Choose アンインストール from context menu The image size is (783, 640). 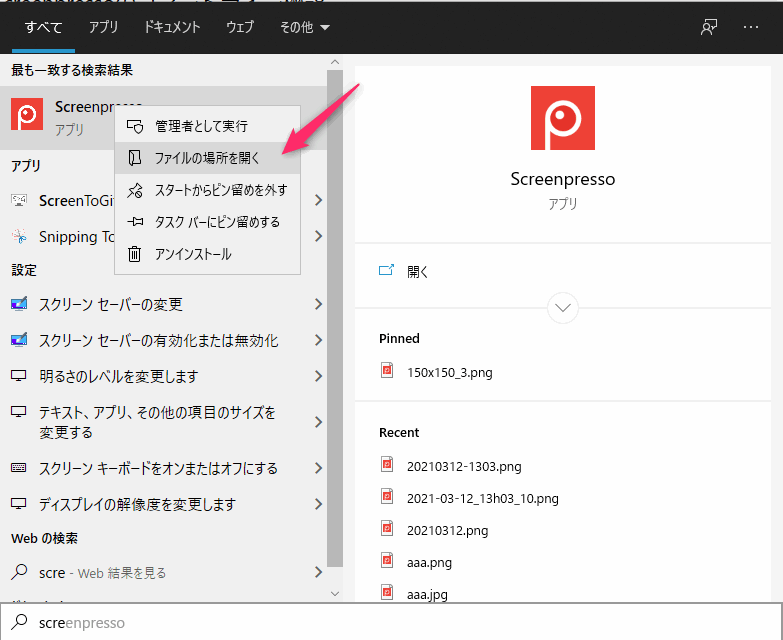pyautogui.click(x=207, y=254)
